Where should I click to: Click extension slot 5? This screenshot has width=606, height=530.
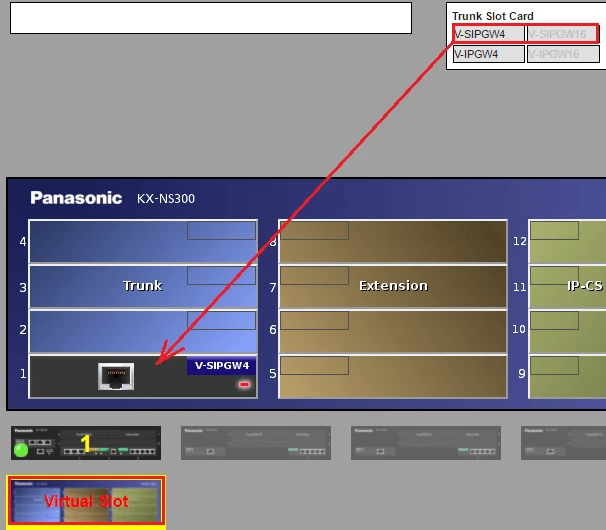[x=393, y=377]
